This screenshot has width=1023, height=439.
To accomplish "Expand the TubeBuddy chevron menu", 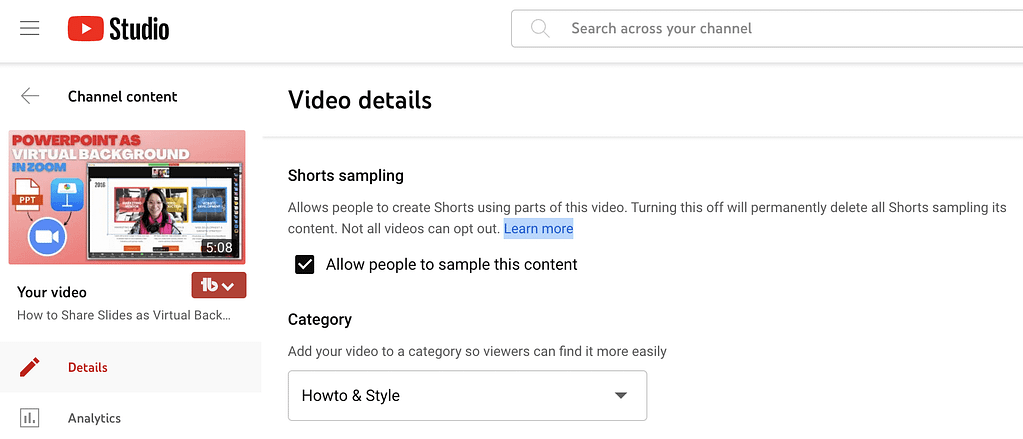I will (229, 286).
